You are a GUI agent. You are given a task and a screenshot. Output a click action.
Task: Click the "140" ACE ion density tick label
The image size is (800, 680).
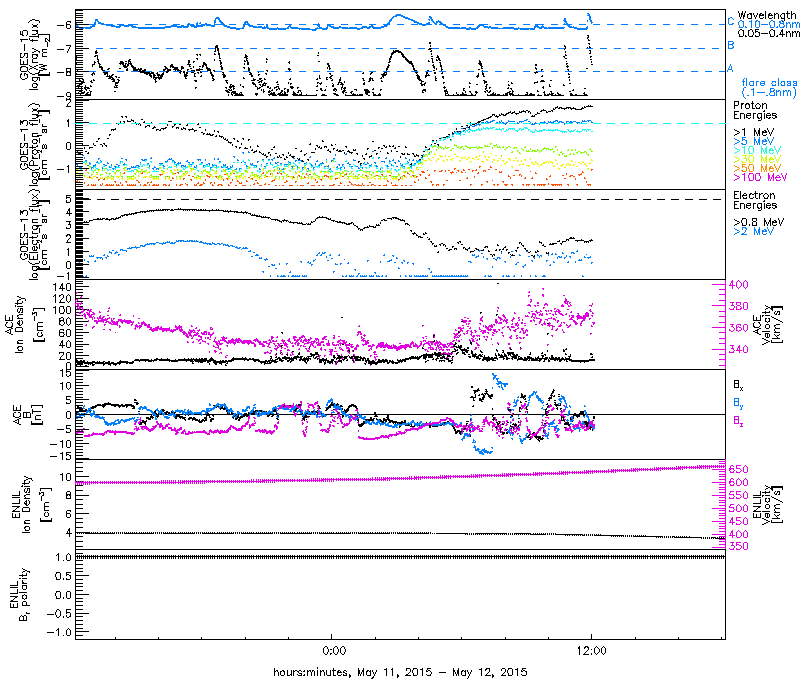click(62, 287)
